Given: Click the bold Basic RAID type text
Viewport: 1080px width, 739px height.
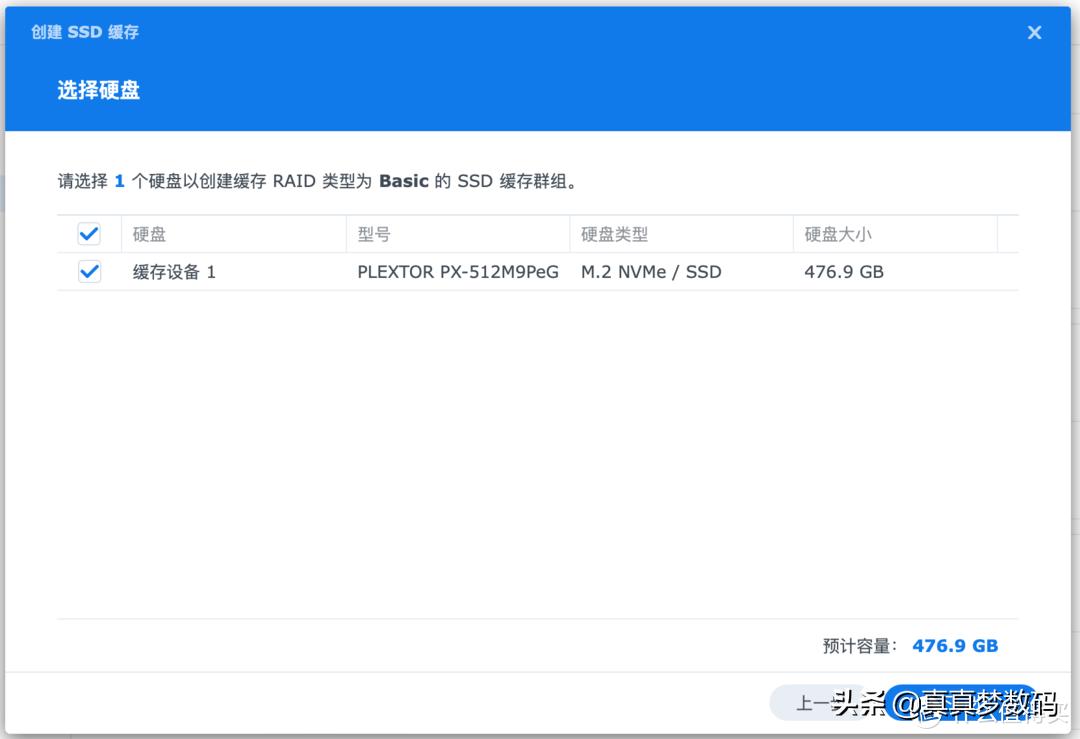Looking at the screenshot, I should (x=404, y=181).
